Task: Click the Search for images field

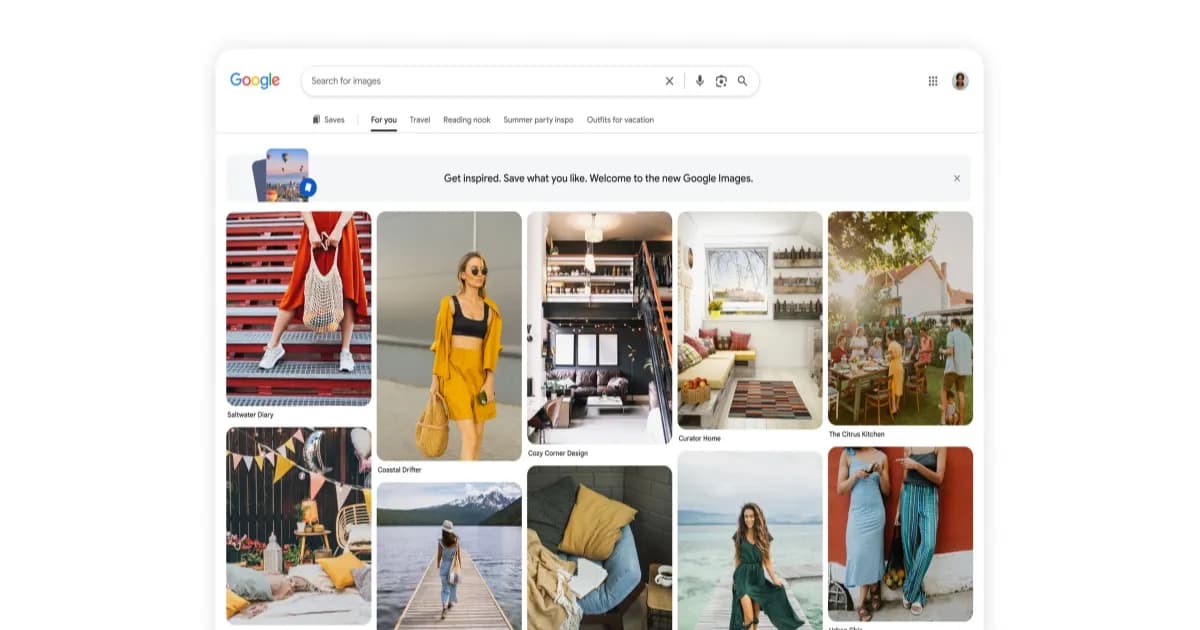Action: (x=530, y=81)
